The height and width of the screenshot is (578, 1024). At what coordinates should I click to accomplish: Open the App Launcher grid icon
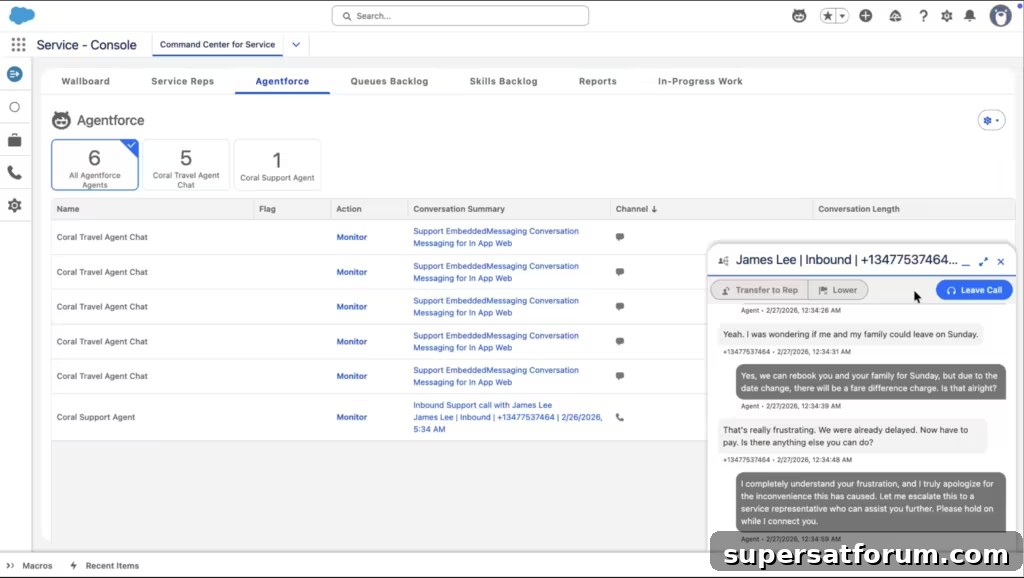pos(18,44)
